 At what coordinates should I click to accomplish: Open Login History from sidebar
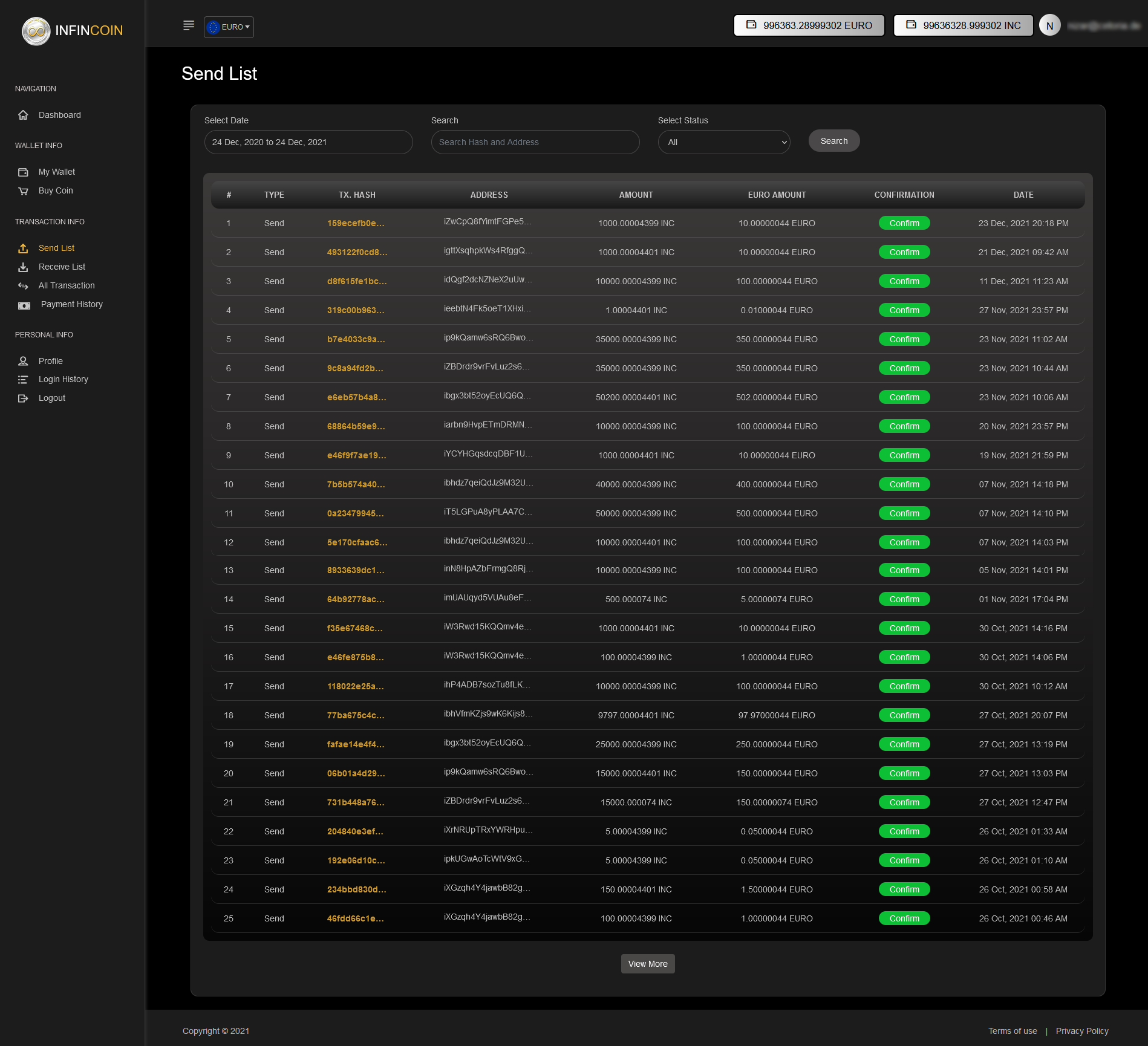(63, 380)
